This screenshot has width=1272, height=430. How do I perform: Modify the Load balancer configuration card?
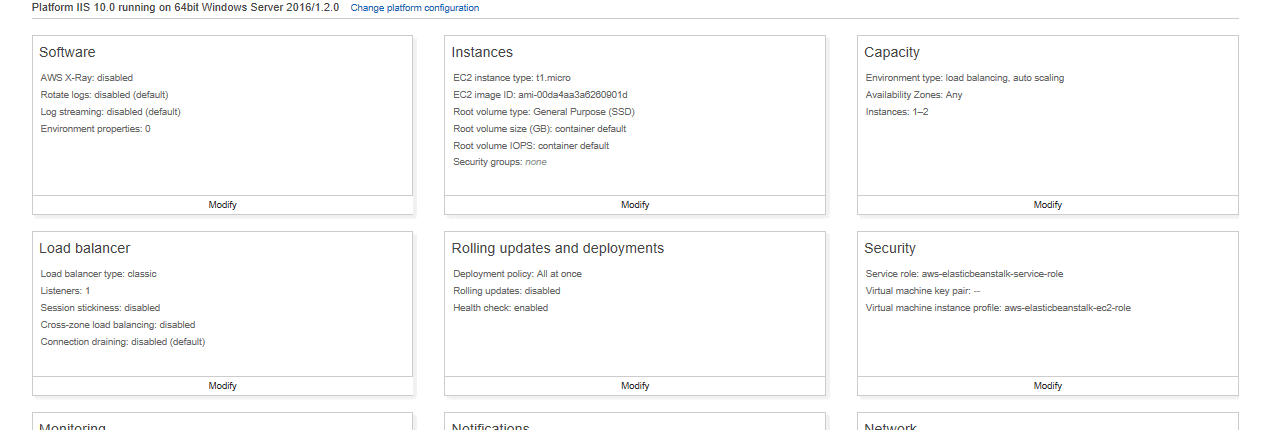click(222, 385)
